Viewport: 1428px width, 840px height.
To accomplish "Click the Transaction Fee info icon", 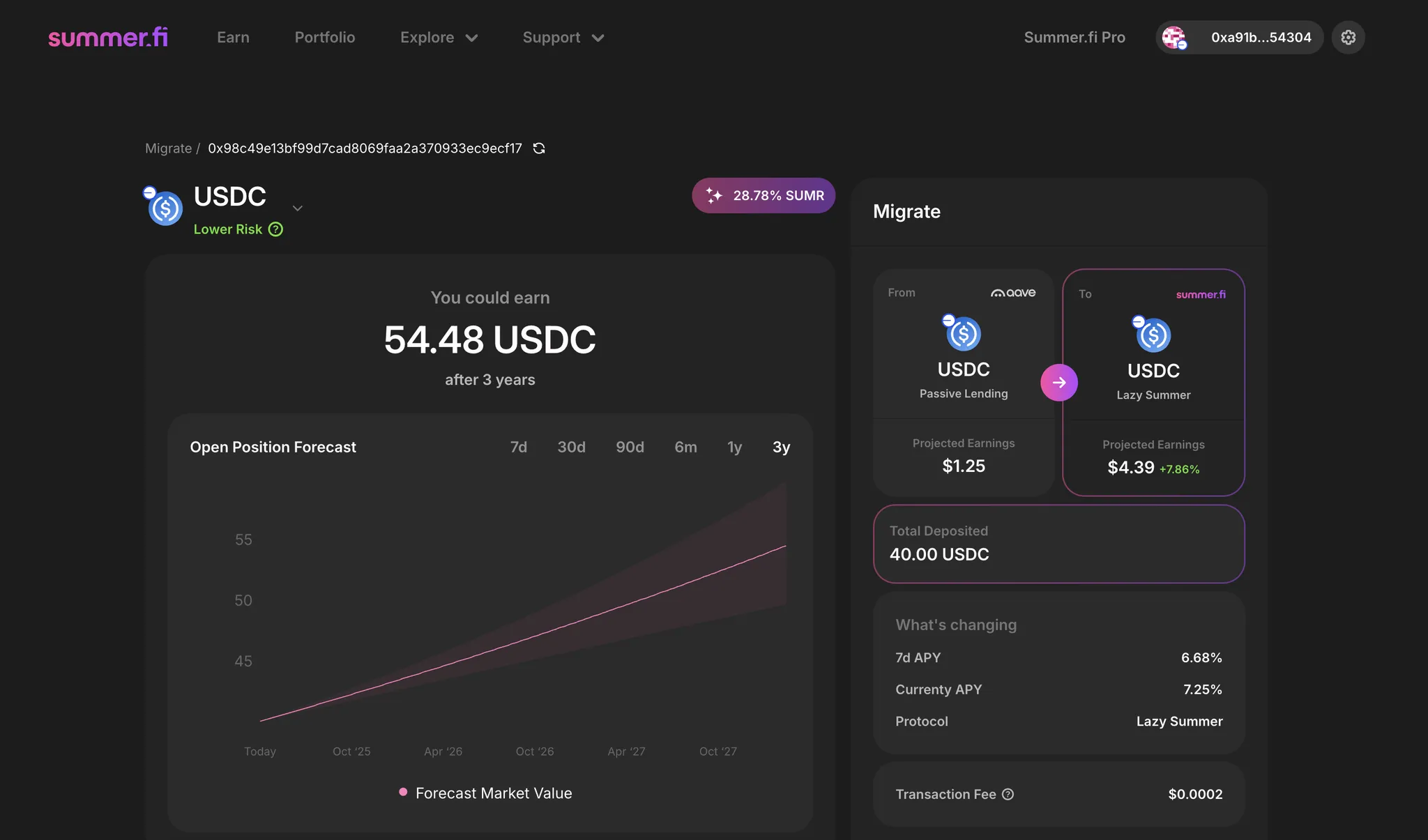I will [1008, 794].
